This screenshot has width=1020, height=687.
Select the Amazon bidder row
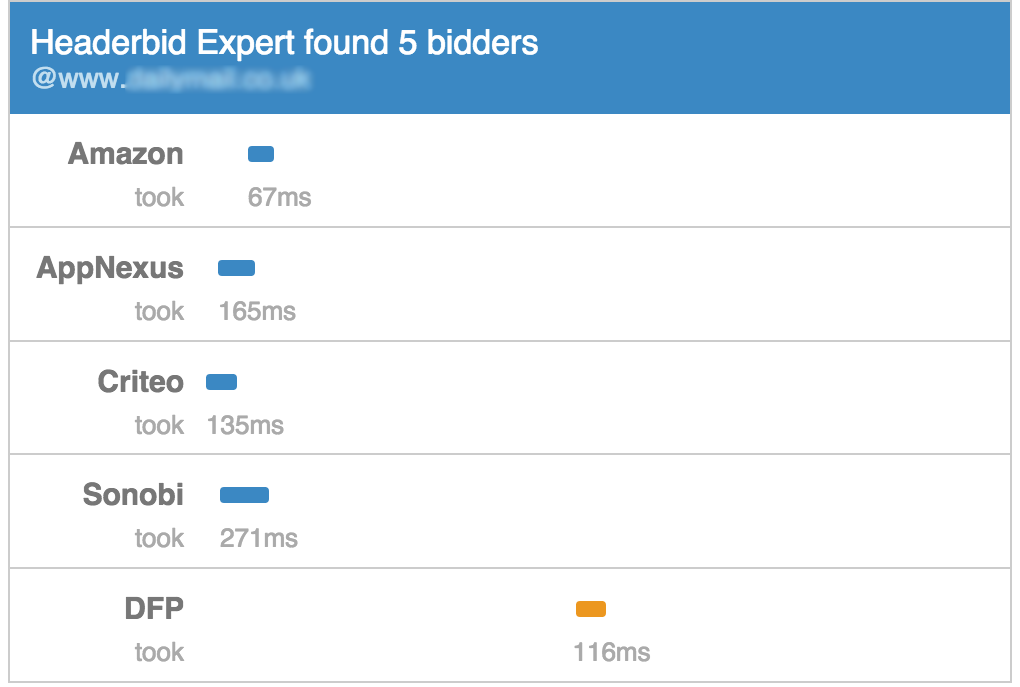[510, 170]
